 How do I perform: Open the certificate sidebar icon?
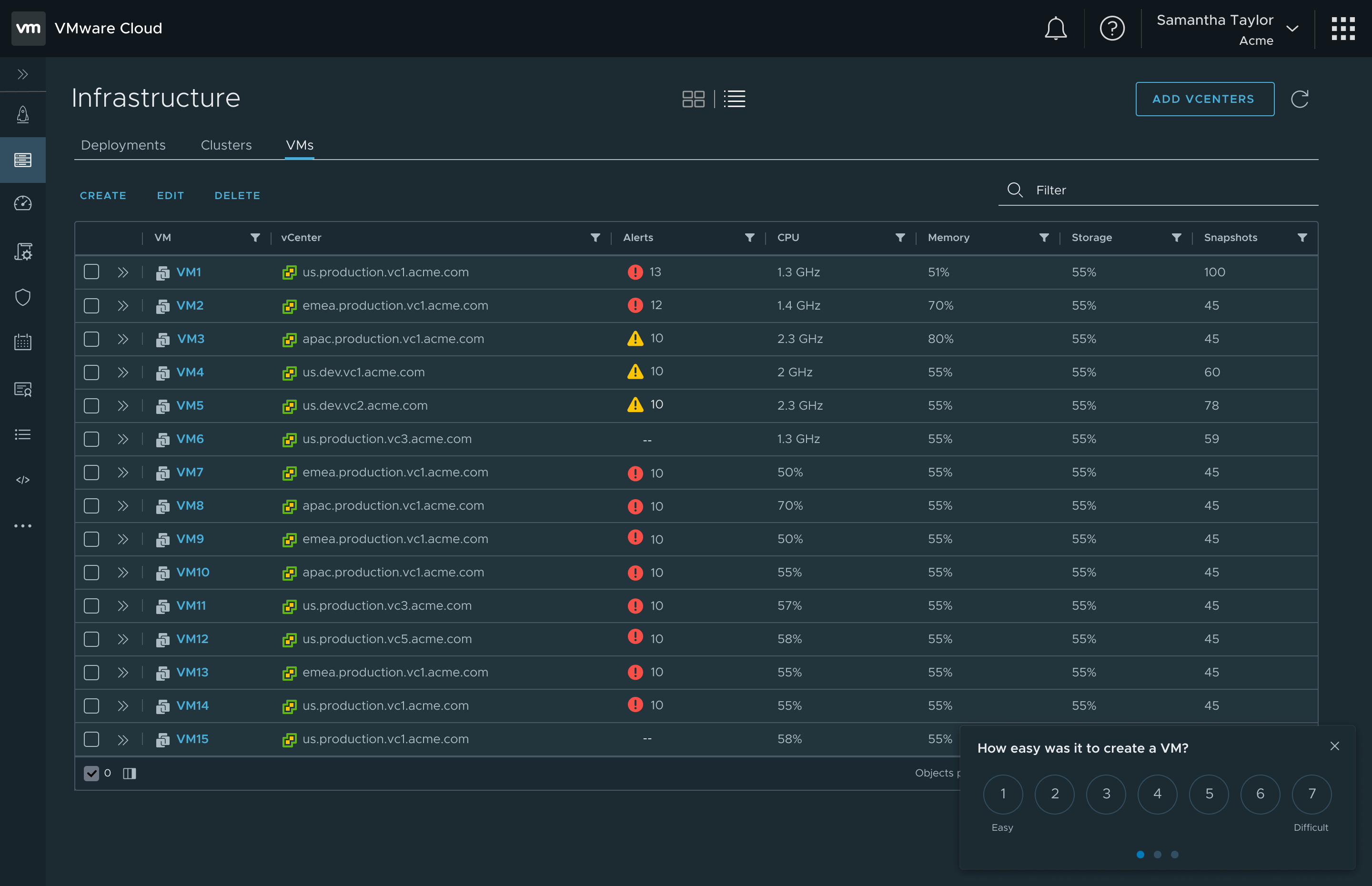click(23, 390)
